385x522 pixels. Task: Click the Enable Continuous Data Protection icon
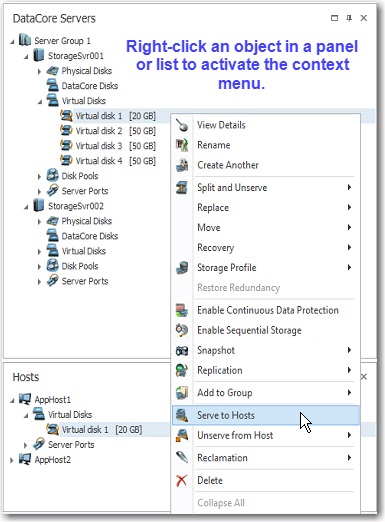click(182, 310)
